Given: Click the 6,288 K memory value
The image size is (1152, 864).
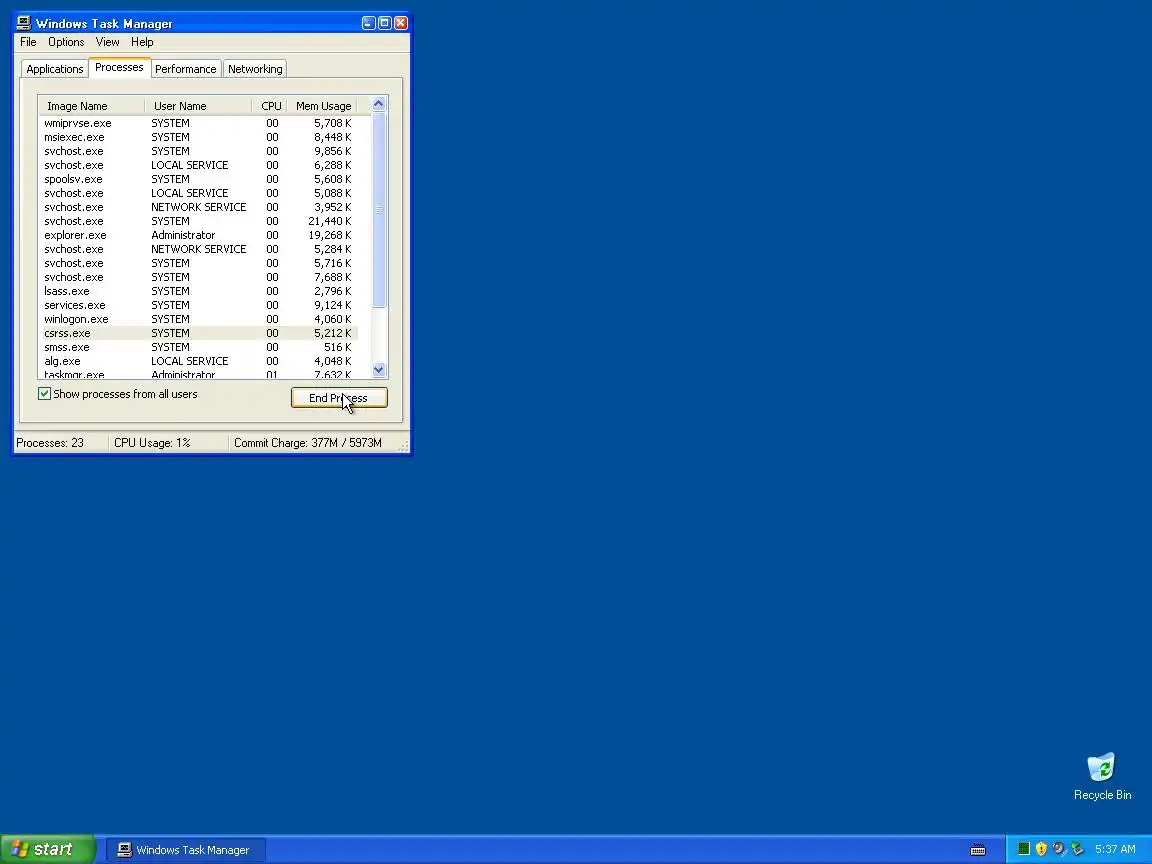Looking at the screenshot, I should pyautogui.click(x=332, y=165).
